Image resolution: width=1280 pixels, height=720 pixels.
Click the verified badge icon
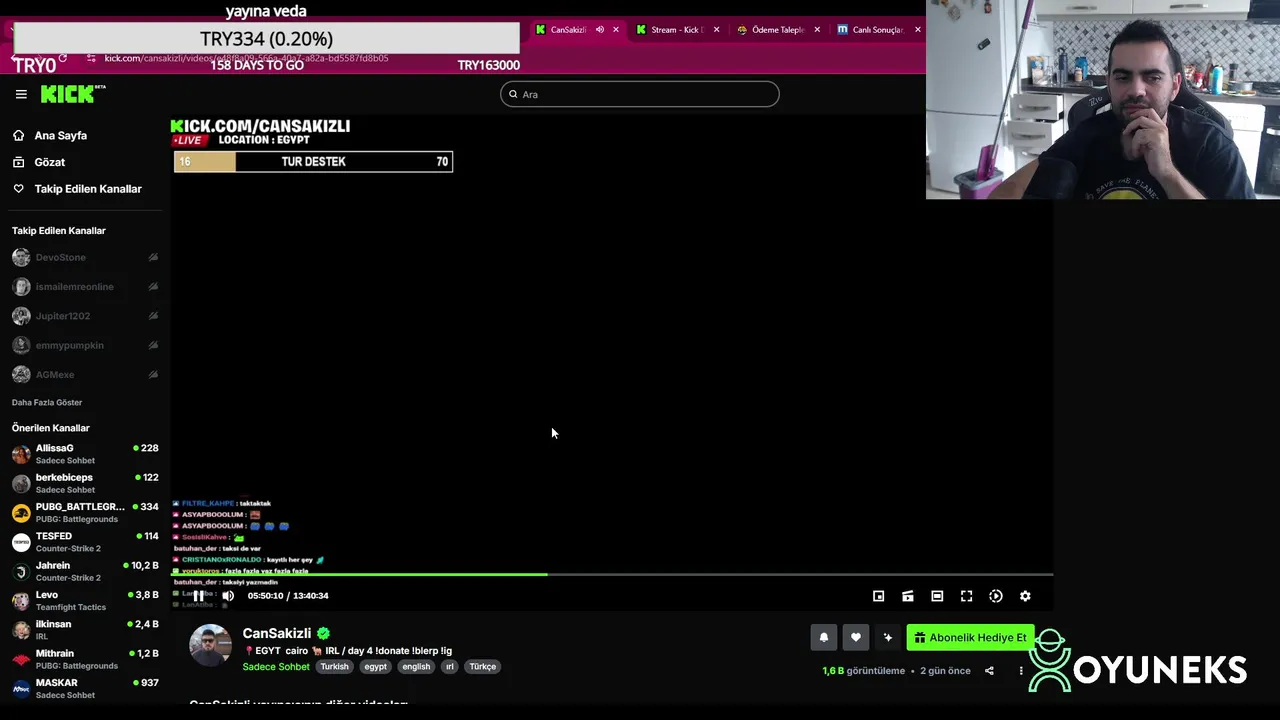tap(324, 633)
